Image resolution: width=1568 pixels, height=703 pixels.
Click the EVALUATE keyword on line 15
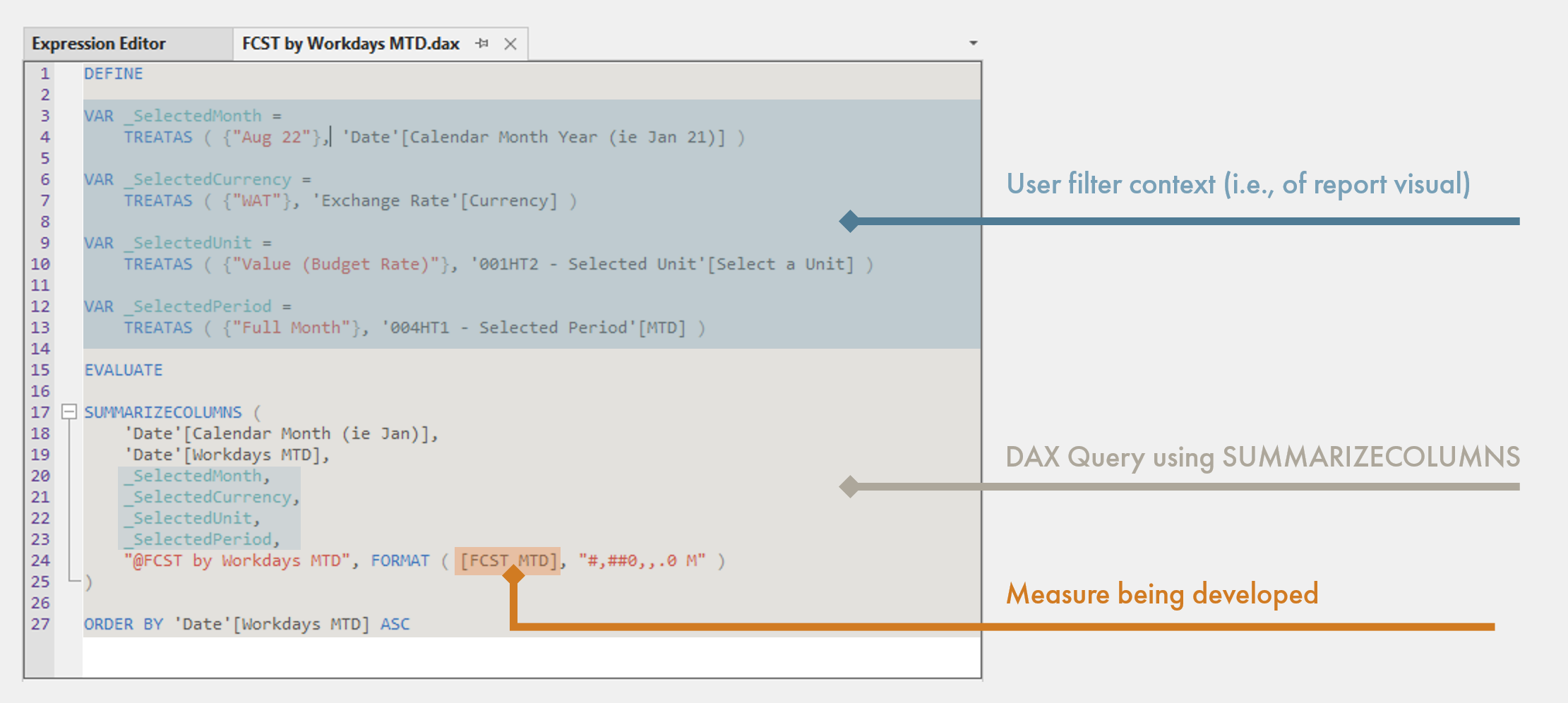click(124, 369)
